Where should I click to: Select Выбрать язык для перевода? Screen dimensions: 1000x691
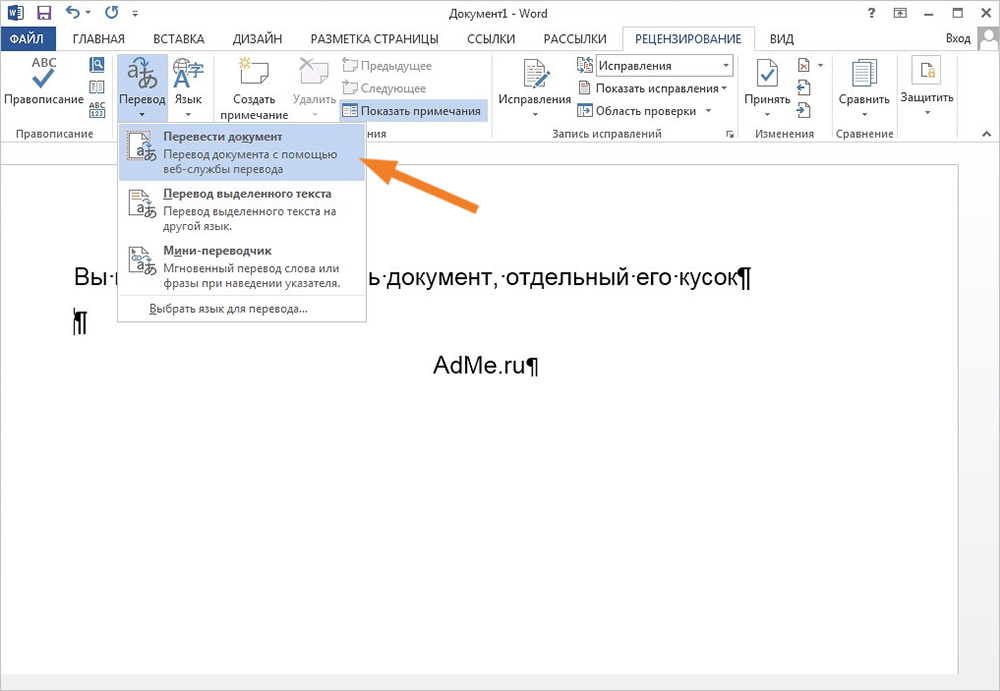point(228,309)
